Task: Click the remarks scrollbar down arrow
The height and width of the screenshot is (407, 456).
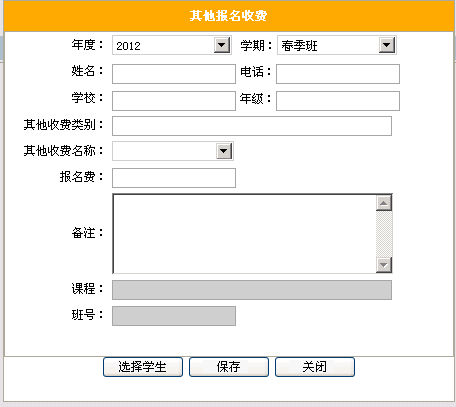Action: (x=384, y=265)
